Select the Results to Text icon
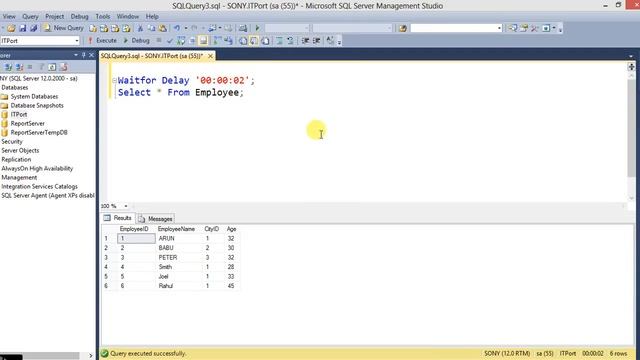The image size is (640, 360). pos(243,40)
